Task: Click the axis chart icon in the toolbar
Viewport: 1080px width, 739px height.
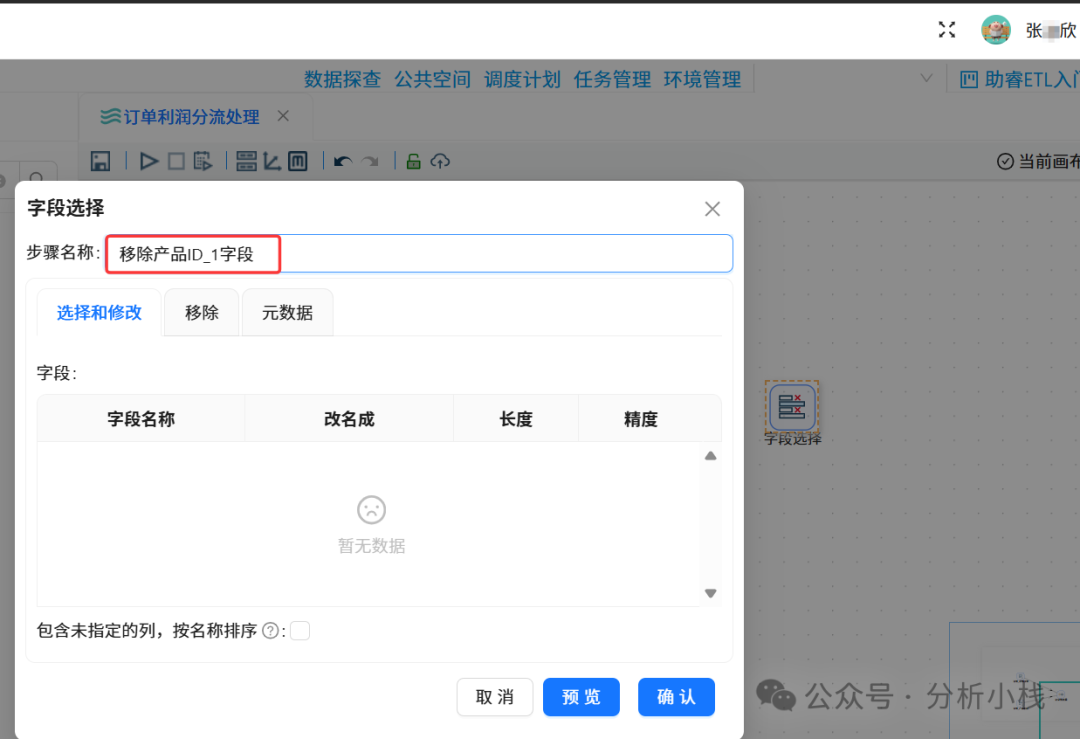Action: (x=272, y=161)
